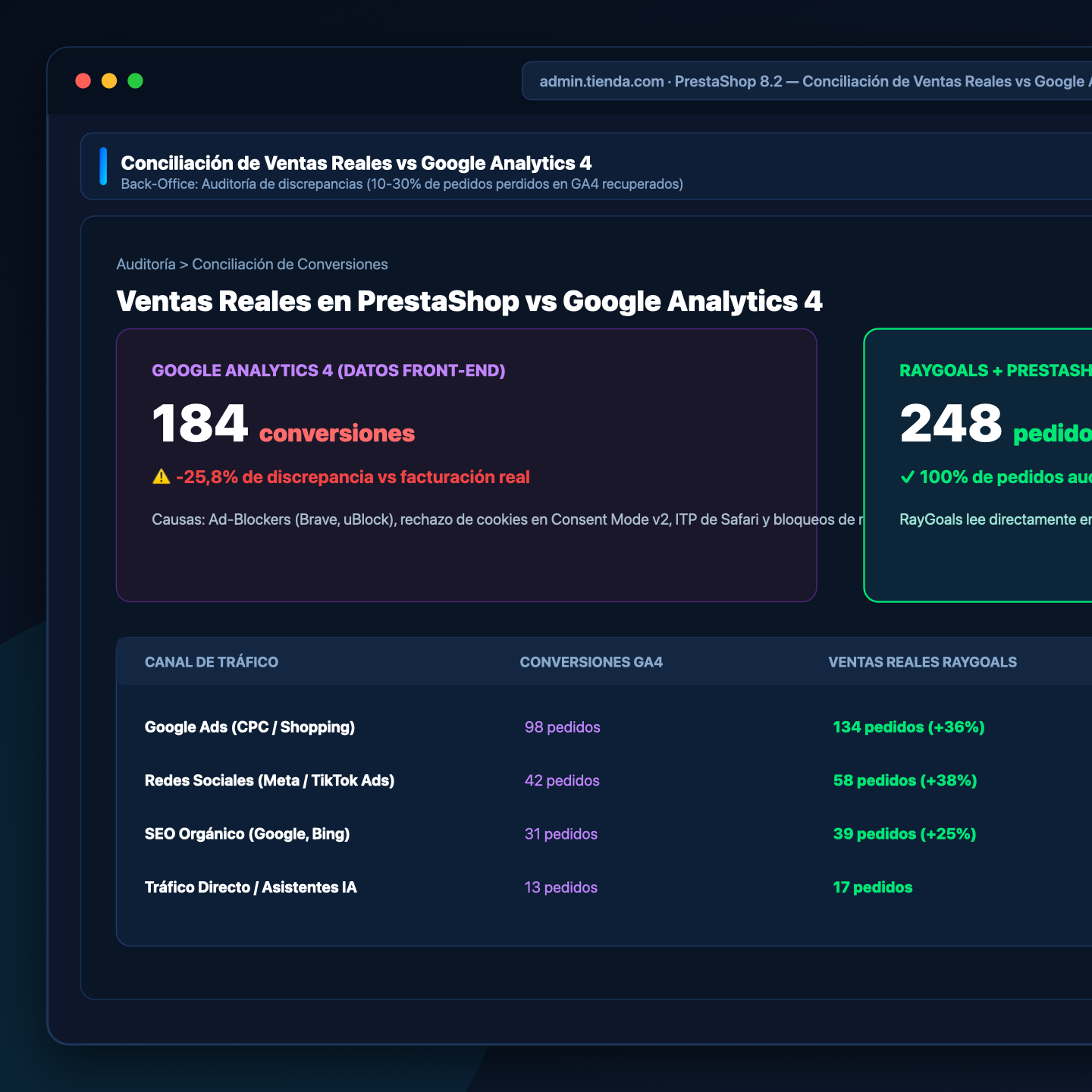Click the "Back-Office: Auditoría de discrepancias" subtitle
This screenshot has height=1092, width=1092.
pyautogui.click(x=402, y=184)
